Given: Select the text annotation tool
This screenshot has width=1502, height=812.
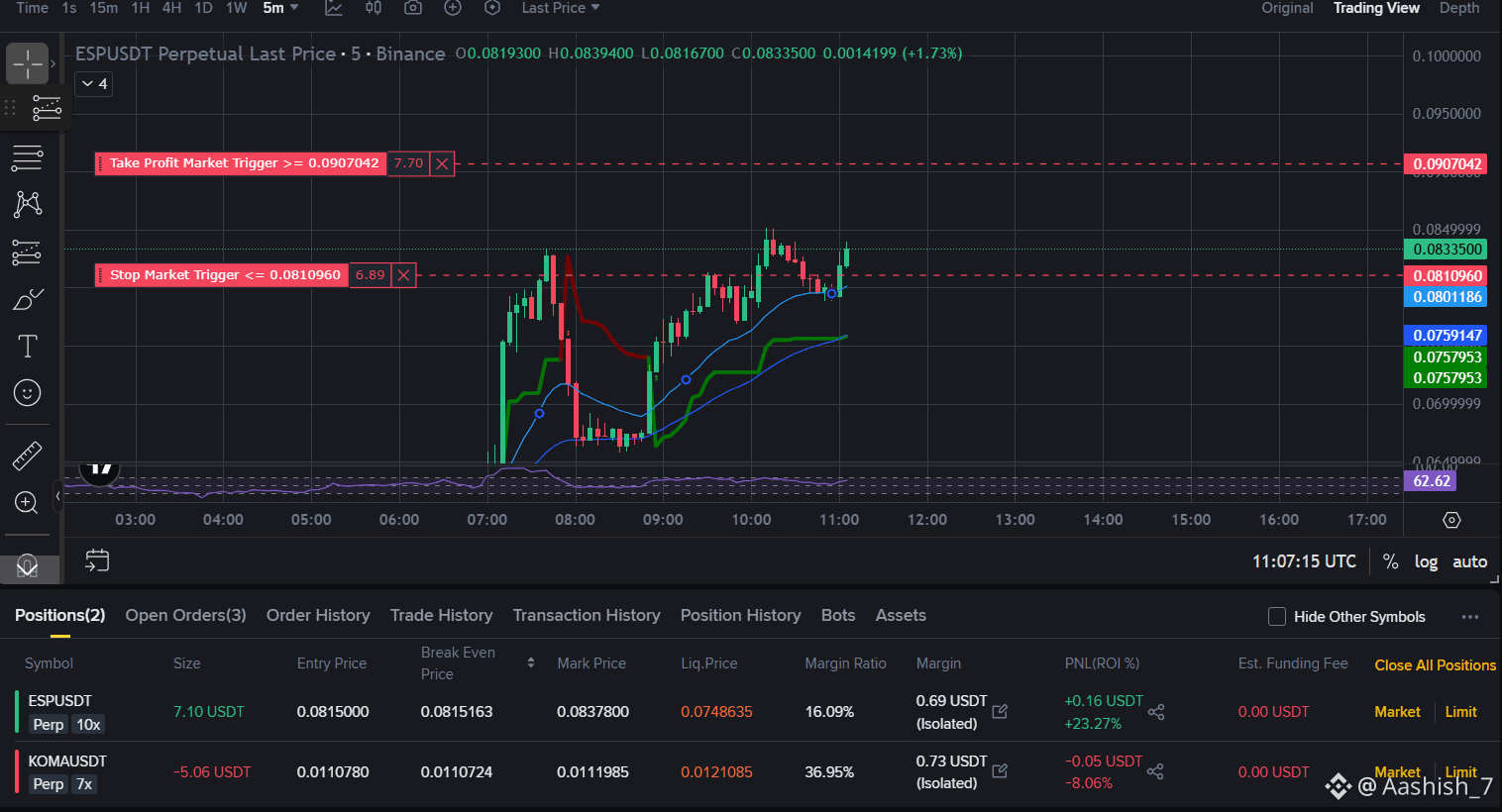Looking at the screenshot, I should (x=28, y=346).
